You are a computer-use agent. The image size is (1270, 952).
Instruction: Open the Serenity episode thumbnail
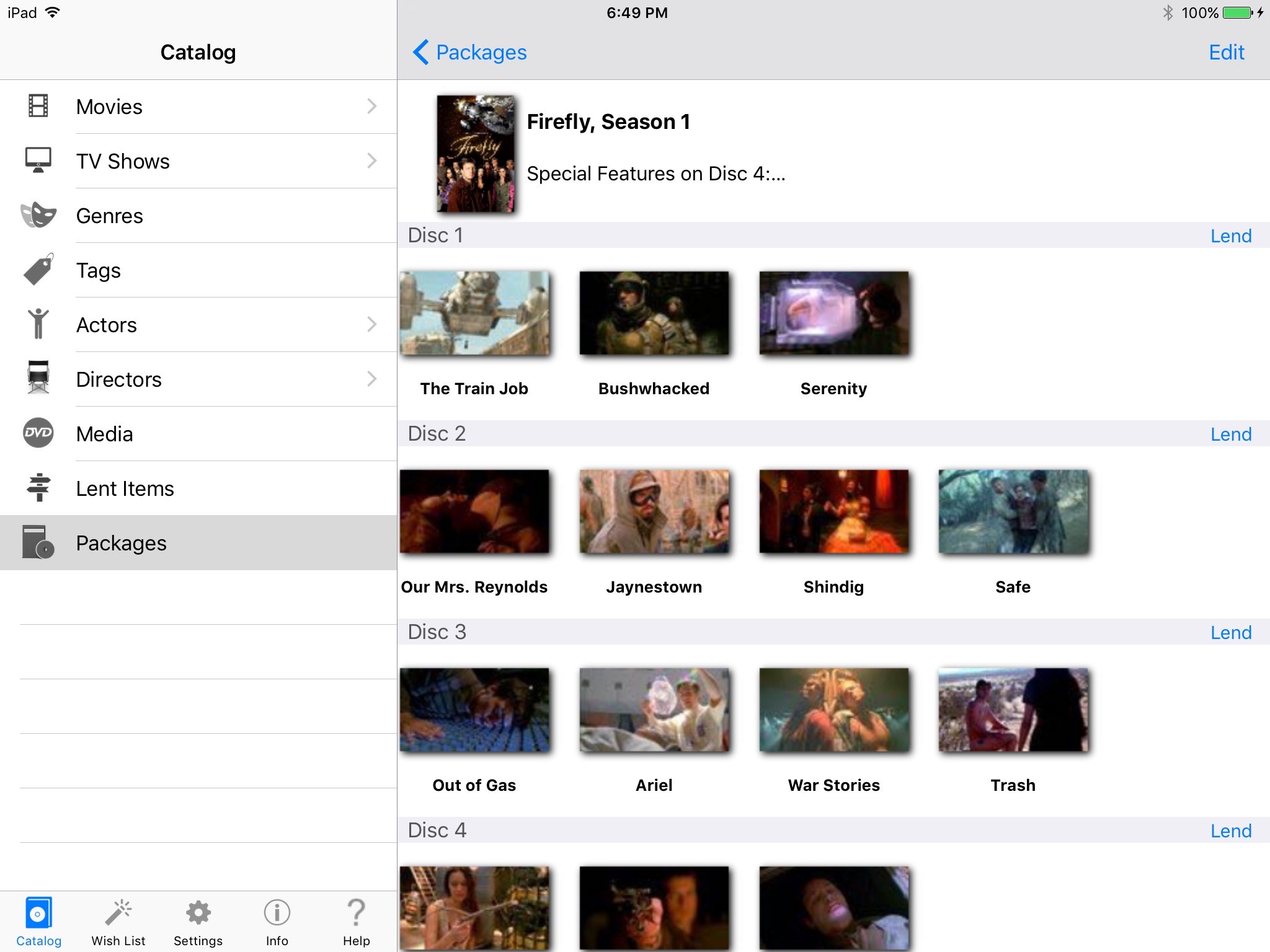point(834,313)
